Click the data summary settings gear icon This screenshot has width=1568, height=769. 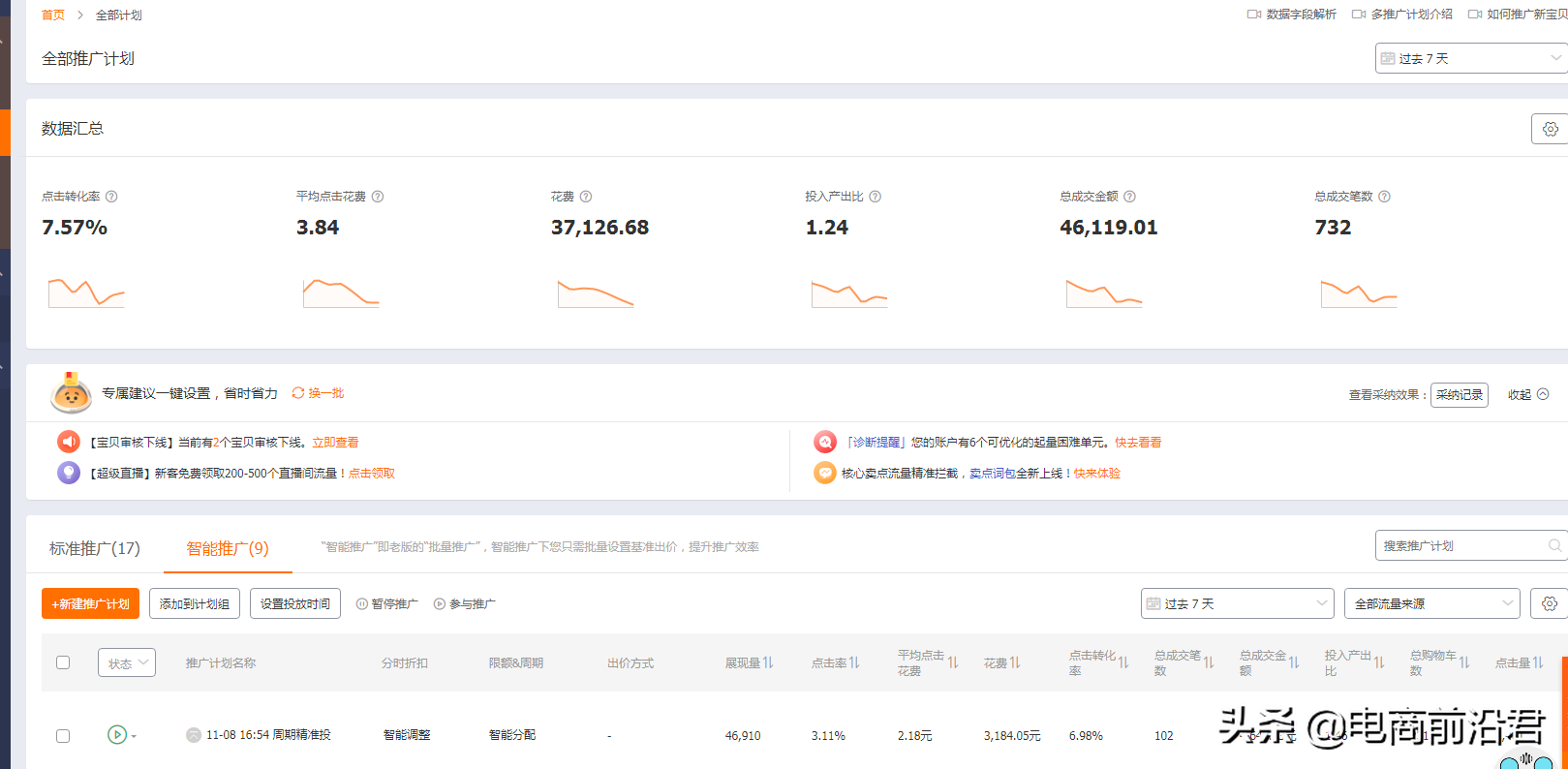coord(1550,129)
